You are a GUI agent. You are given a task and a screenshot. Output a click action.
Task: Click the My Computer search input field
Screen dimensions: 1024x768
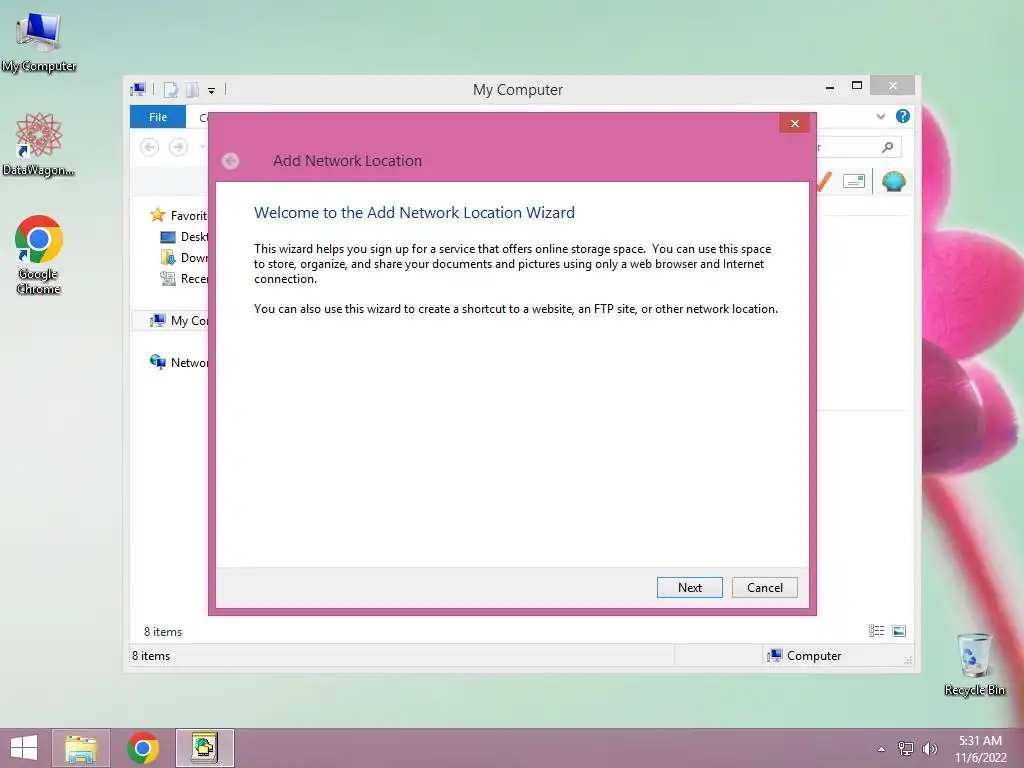857,147
